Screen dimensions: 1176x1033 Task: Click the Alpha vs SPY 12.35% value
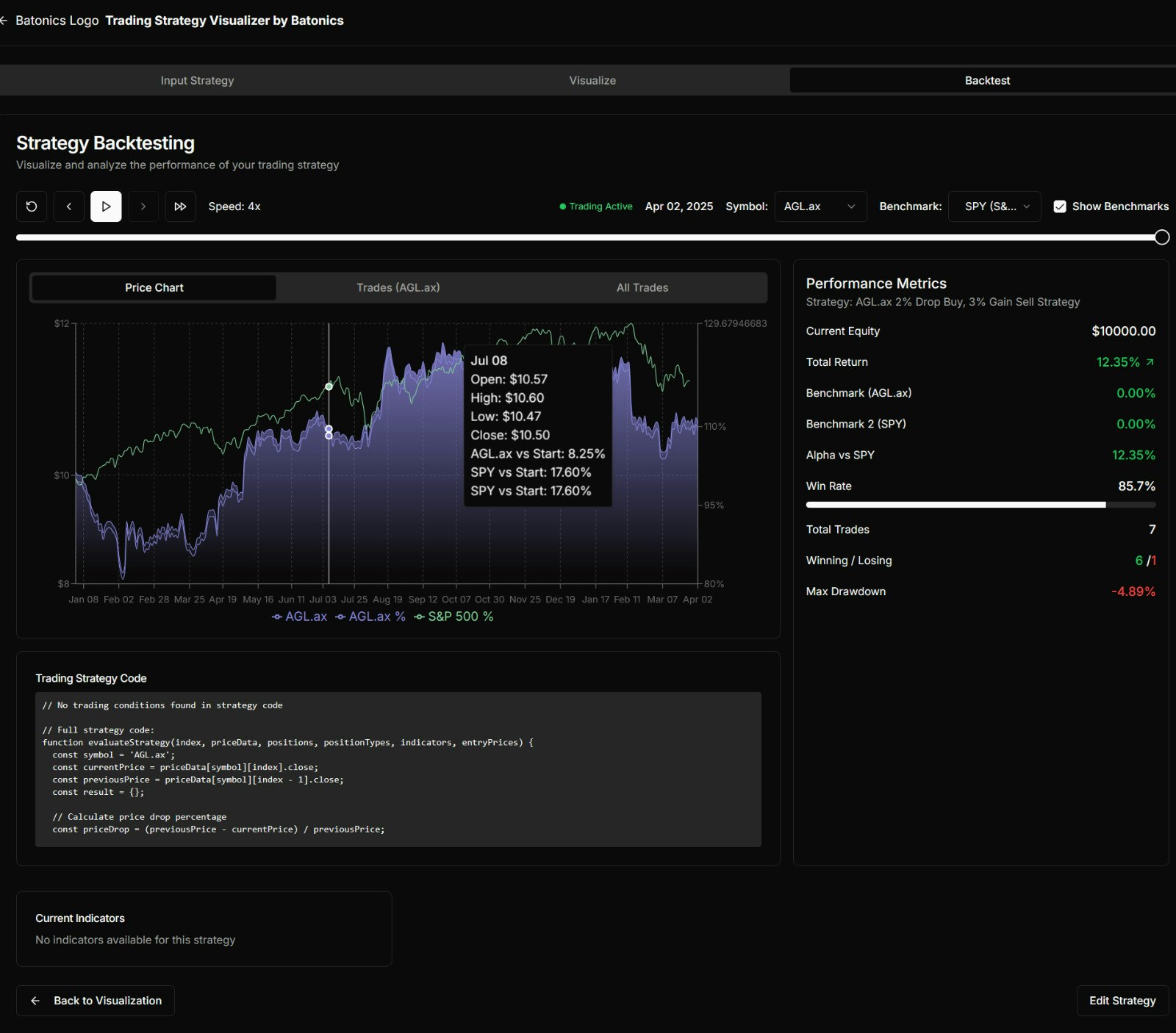1133,456
